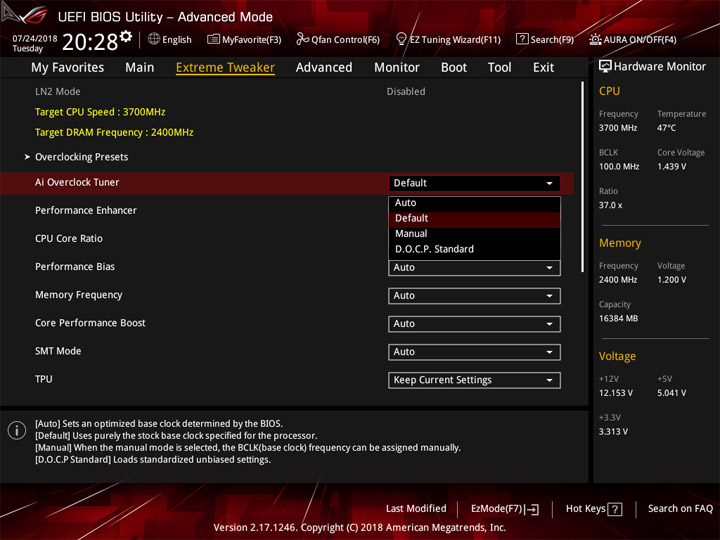Choose D.O.C.P. Standard option

coord(474,249)
